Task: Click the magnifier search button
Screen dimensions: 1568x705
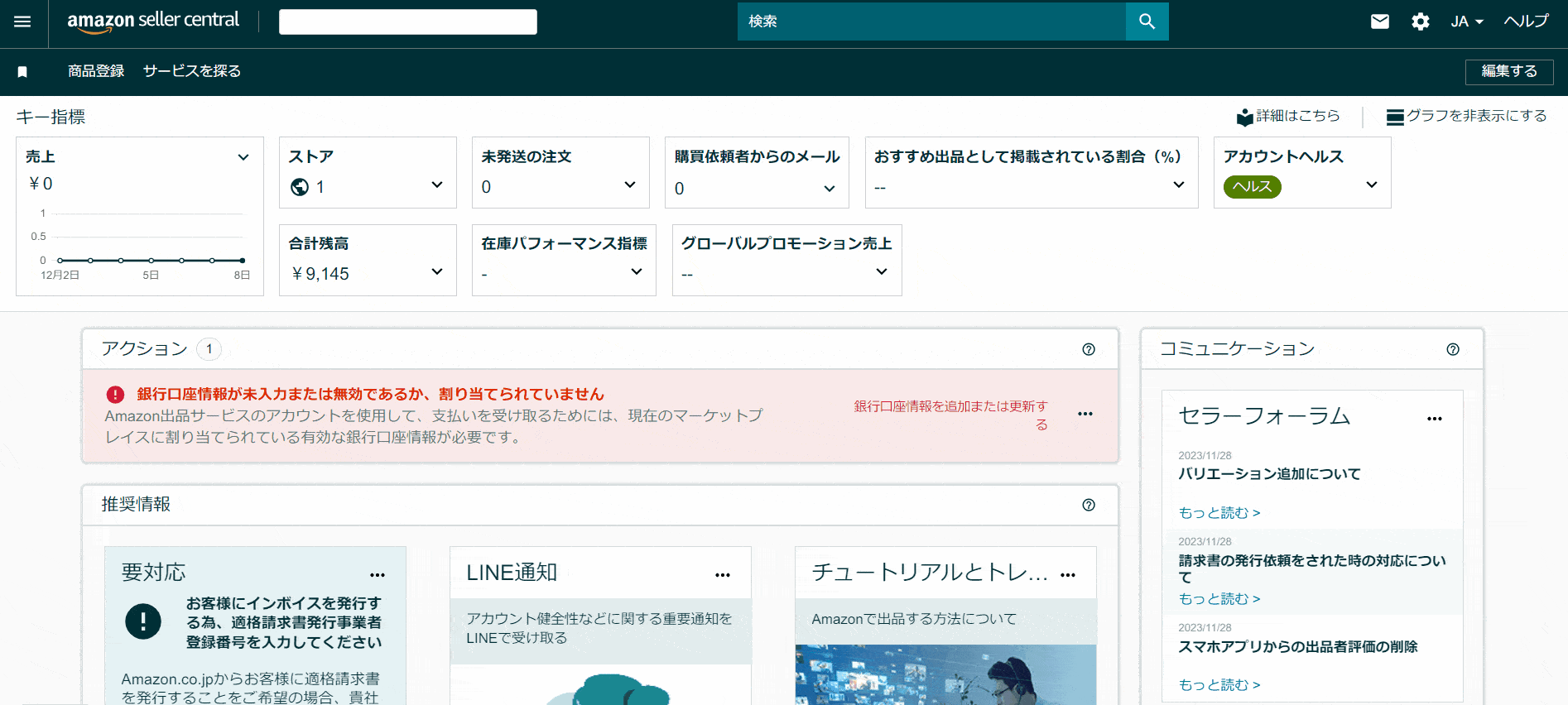Action: (1147, 22)
